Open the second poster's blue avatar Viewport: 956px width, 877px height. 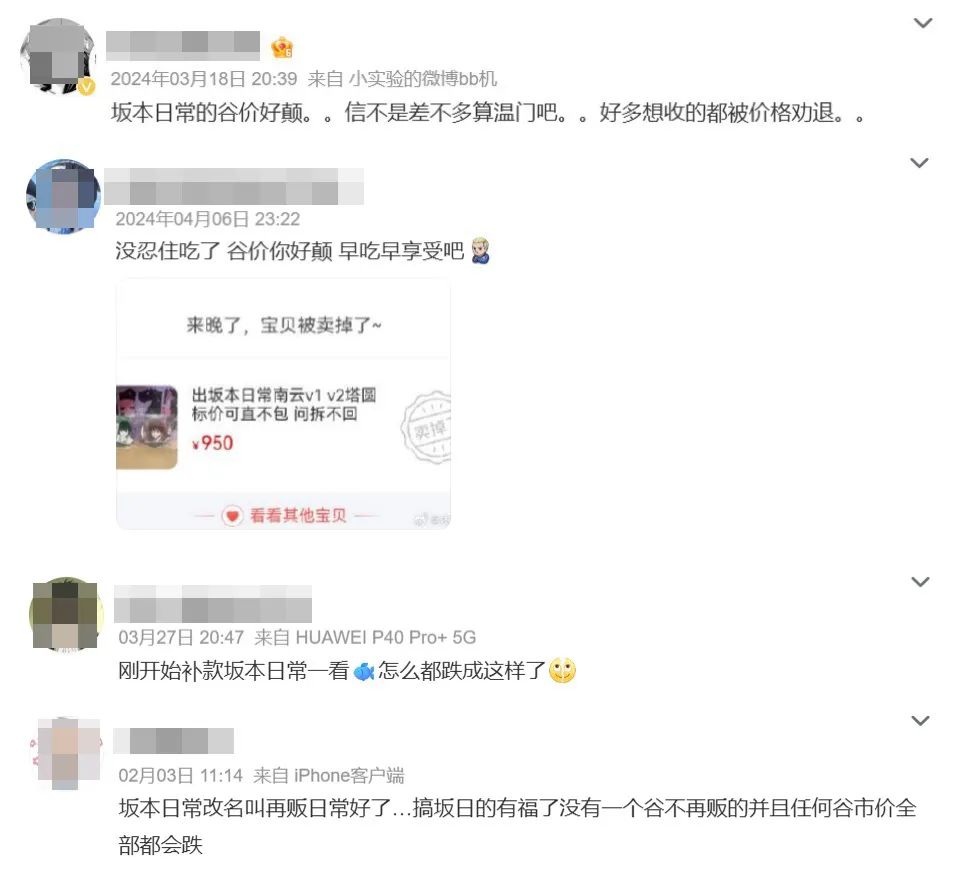(x=63, y=196)
